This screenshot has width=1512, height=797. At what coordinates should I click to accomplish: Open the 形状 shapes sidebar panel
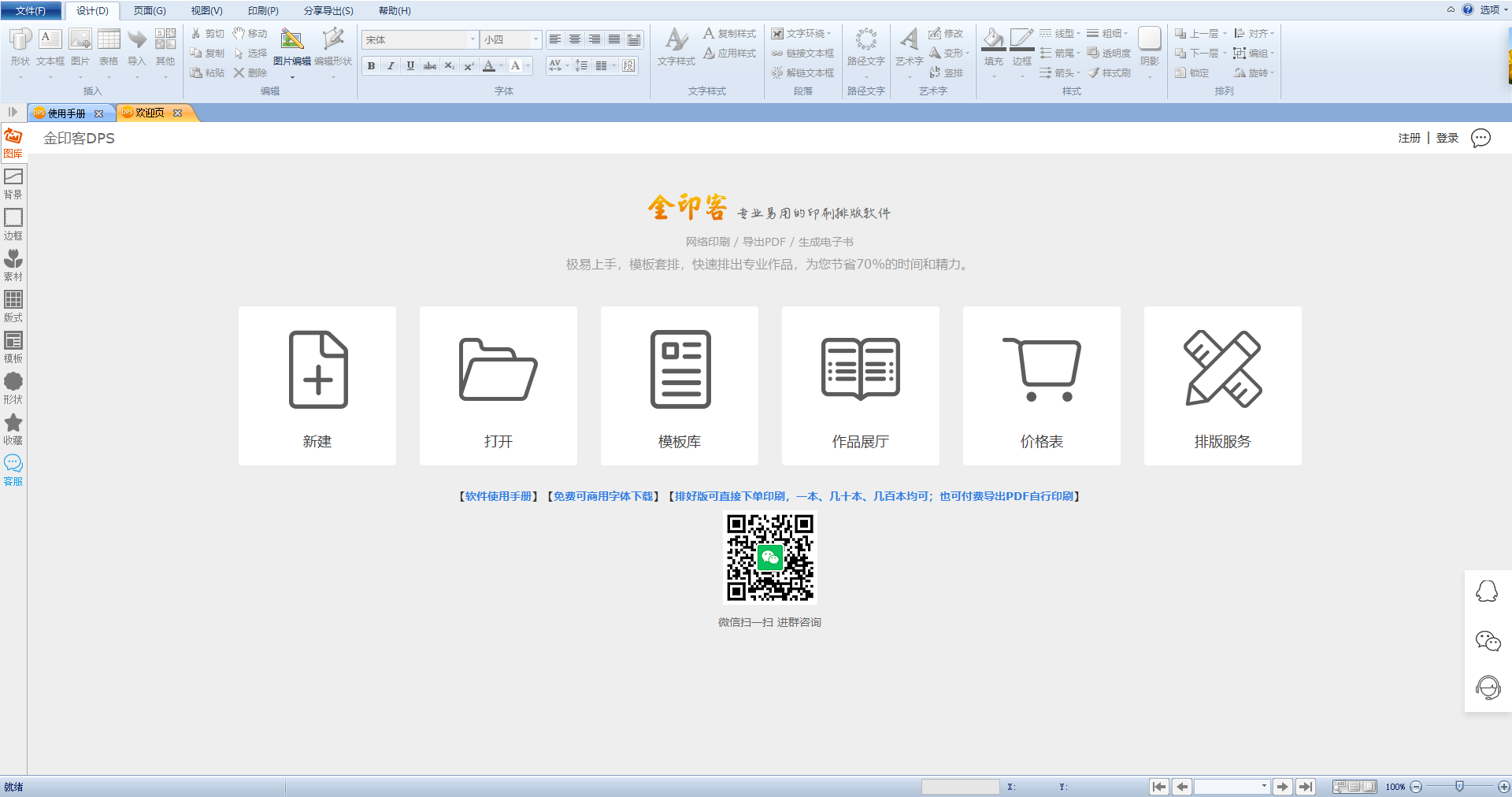pos(13,388)
